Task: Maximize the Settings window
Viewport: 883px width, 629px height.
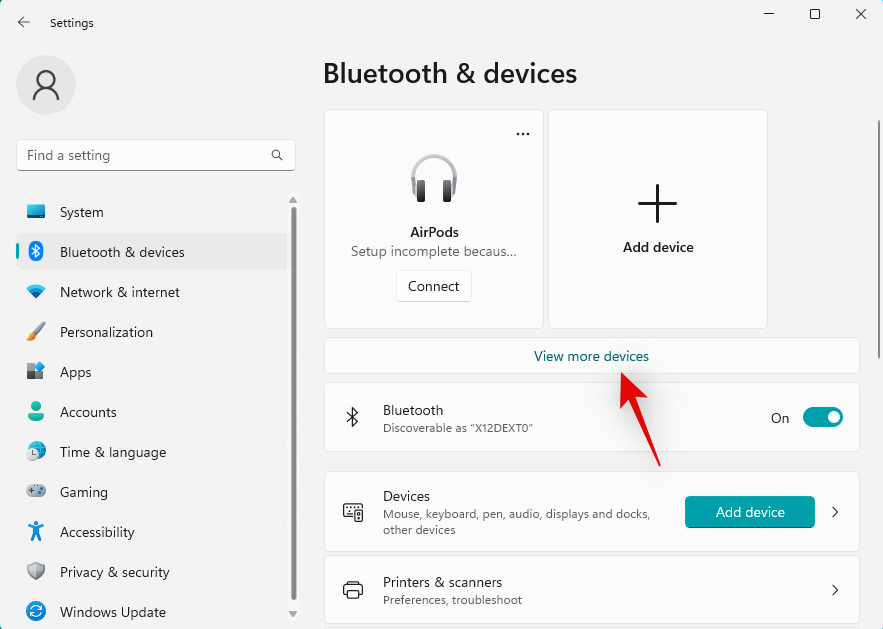Action: tap(814, 14)
